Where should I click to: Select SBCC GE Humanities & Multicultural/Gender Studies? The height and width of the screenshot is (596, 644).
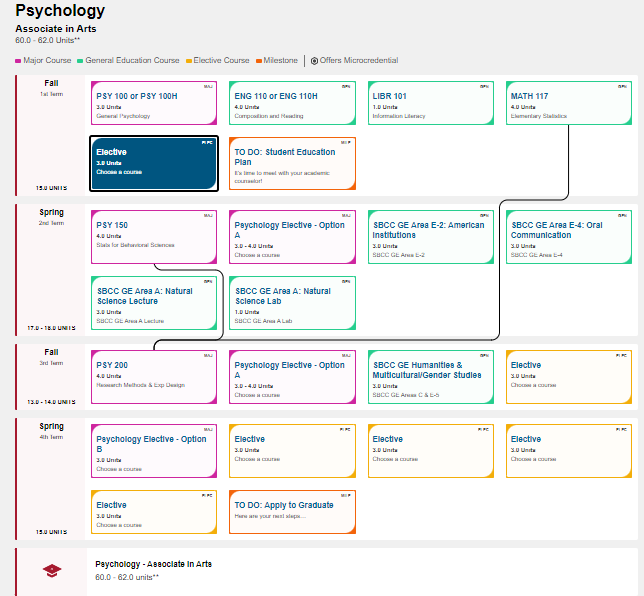pyautogui.click(x=430, y=376)
